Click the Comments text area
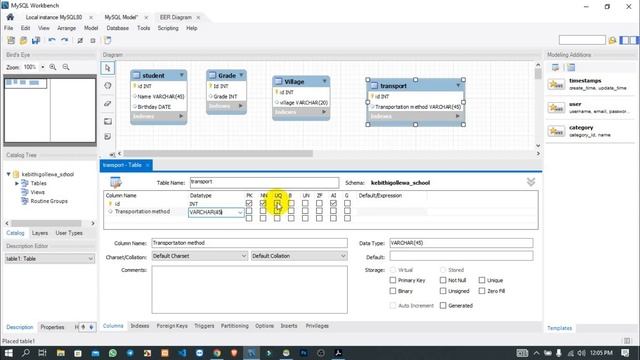Image resolution: width=640 pixels, height=360 pixels. click(x=249, y=290)
